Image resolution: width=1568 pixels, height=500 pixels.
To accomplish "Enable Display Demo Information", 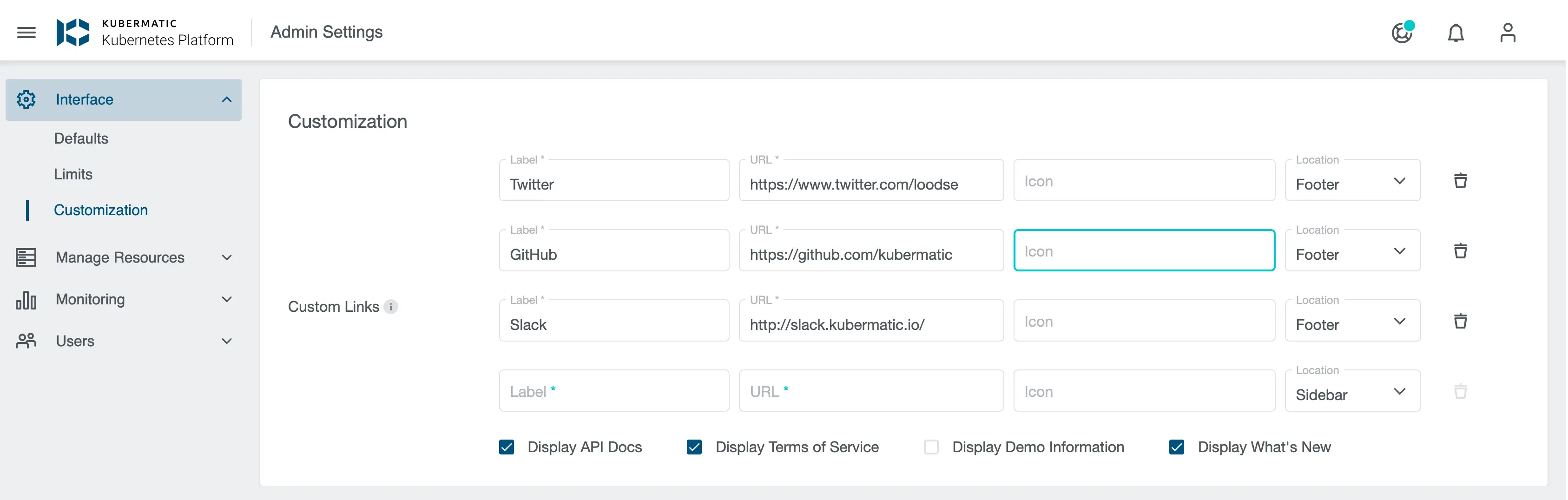I will point(931,447).
